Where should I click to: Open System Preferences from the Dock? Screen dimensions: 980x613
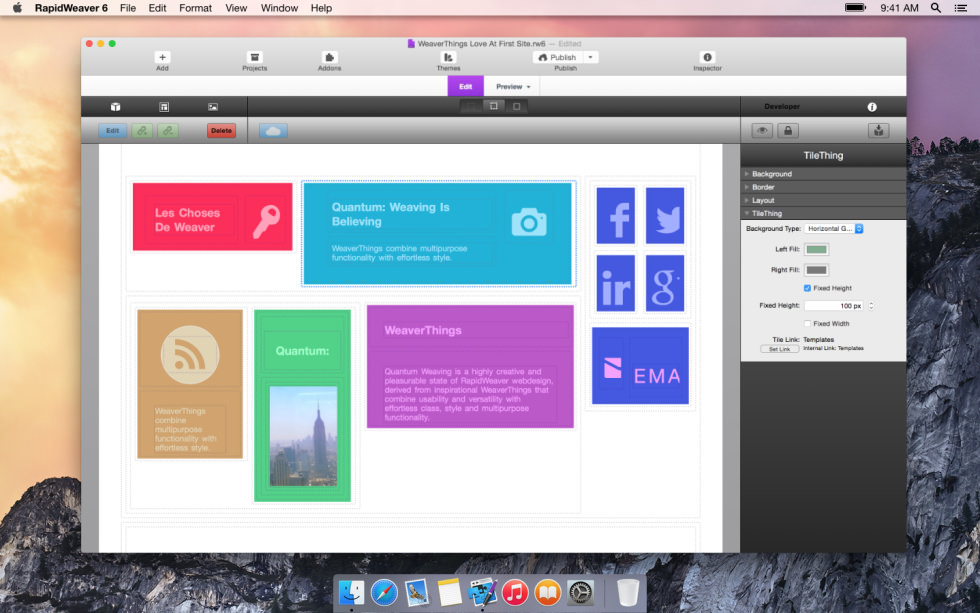coord(581,592)
